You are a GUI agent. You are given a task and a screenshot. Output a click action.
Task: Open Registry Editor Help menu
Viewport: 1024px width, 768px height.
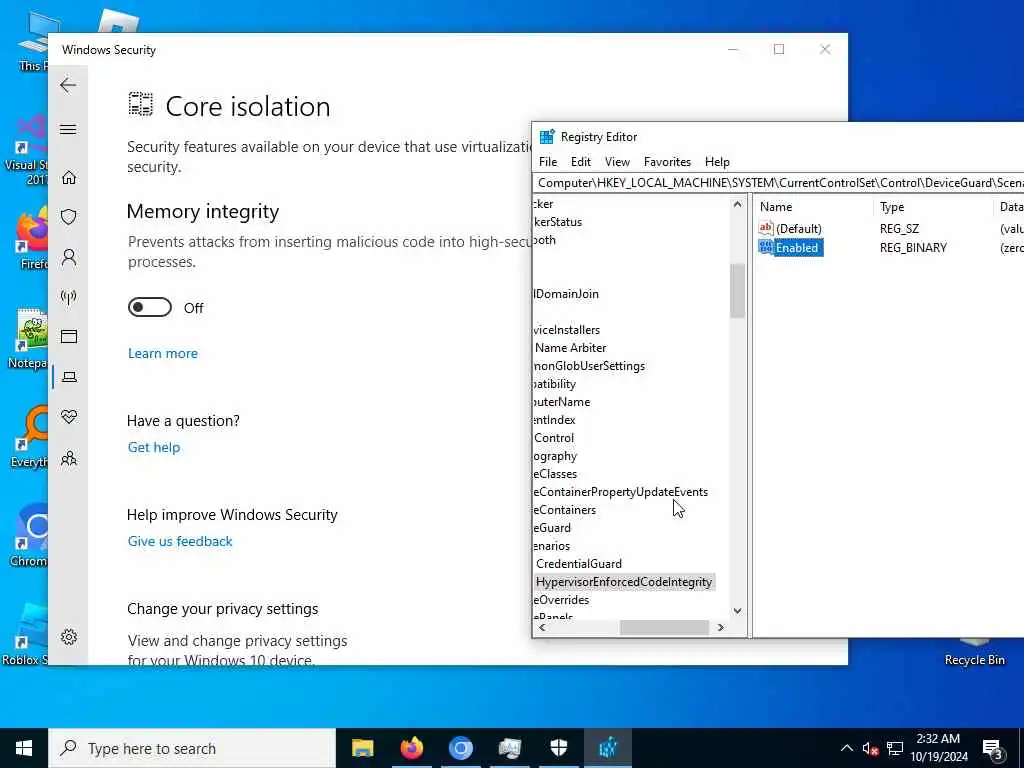(x=717, y=162)
